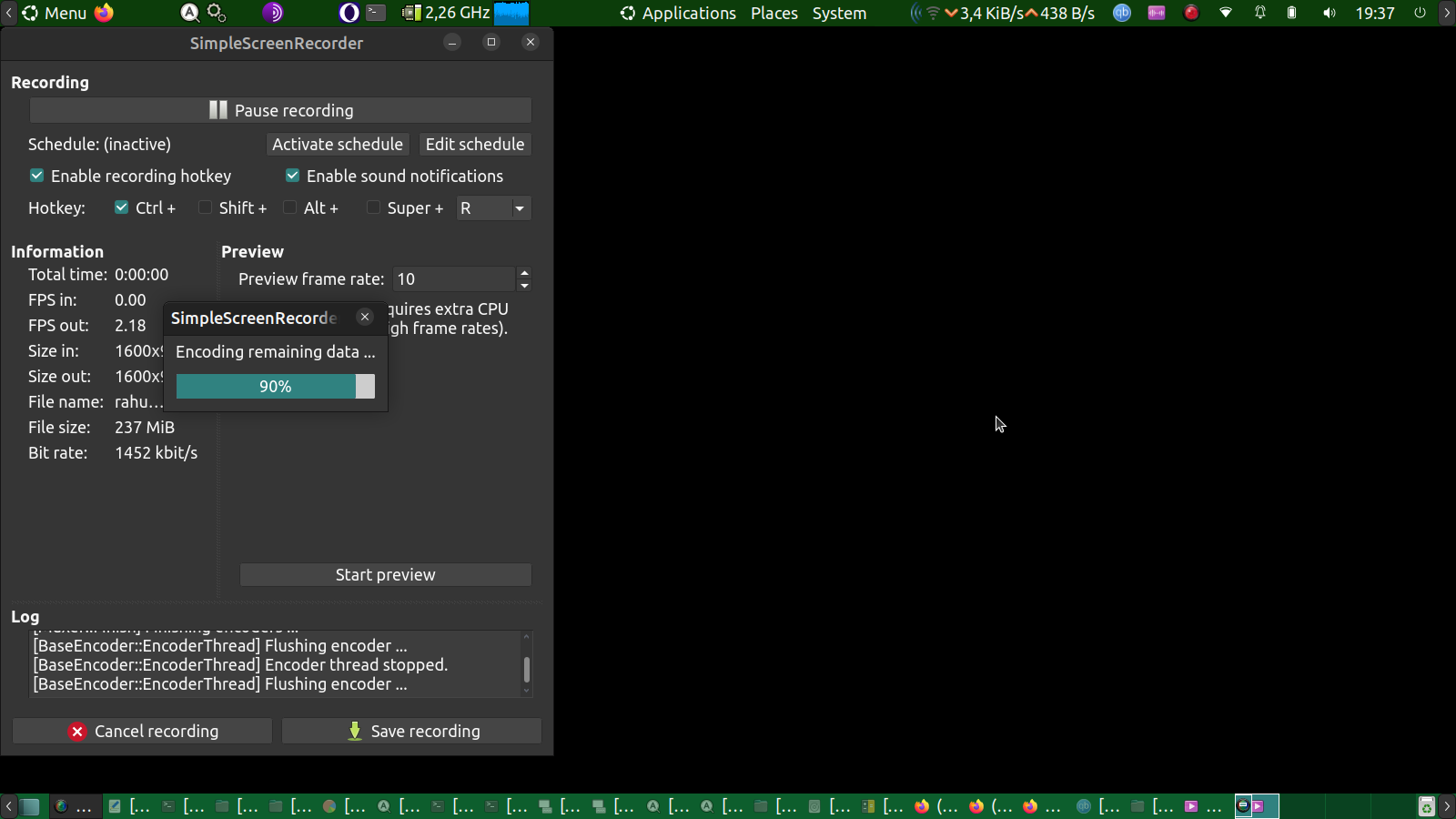Screen dimensions: 1456x819
Task: Click Start preview button
Action: pyautogui.click(x=386, y=574)
